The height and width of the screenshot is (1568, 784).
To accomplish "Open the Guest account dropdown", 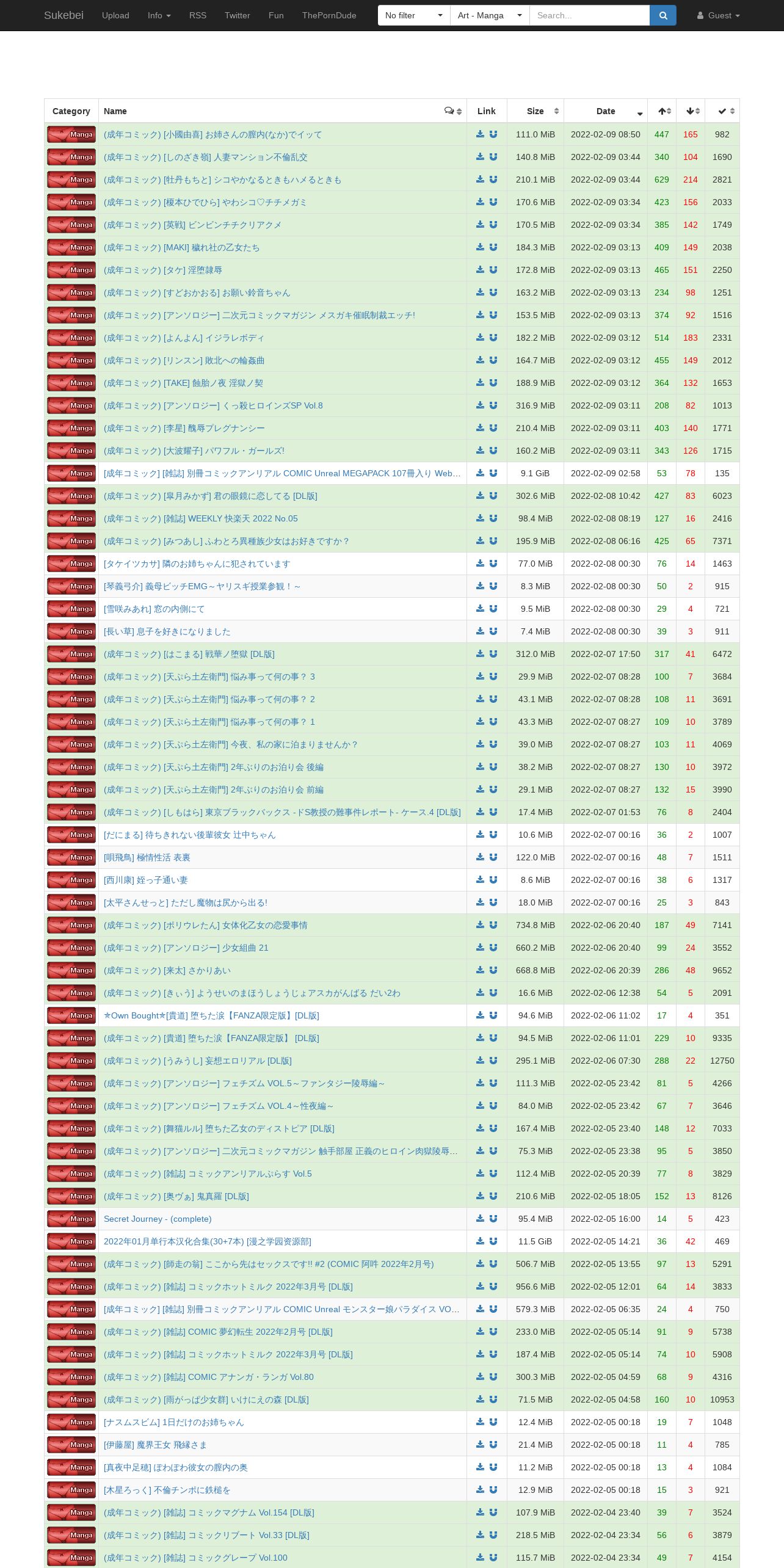I will click(x=718, y=15).
